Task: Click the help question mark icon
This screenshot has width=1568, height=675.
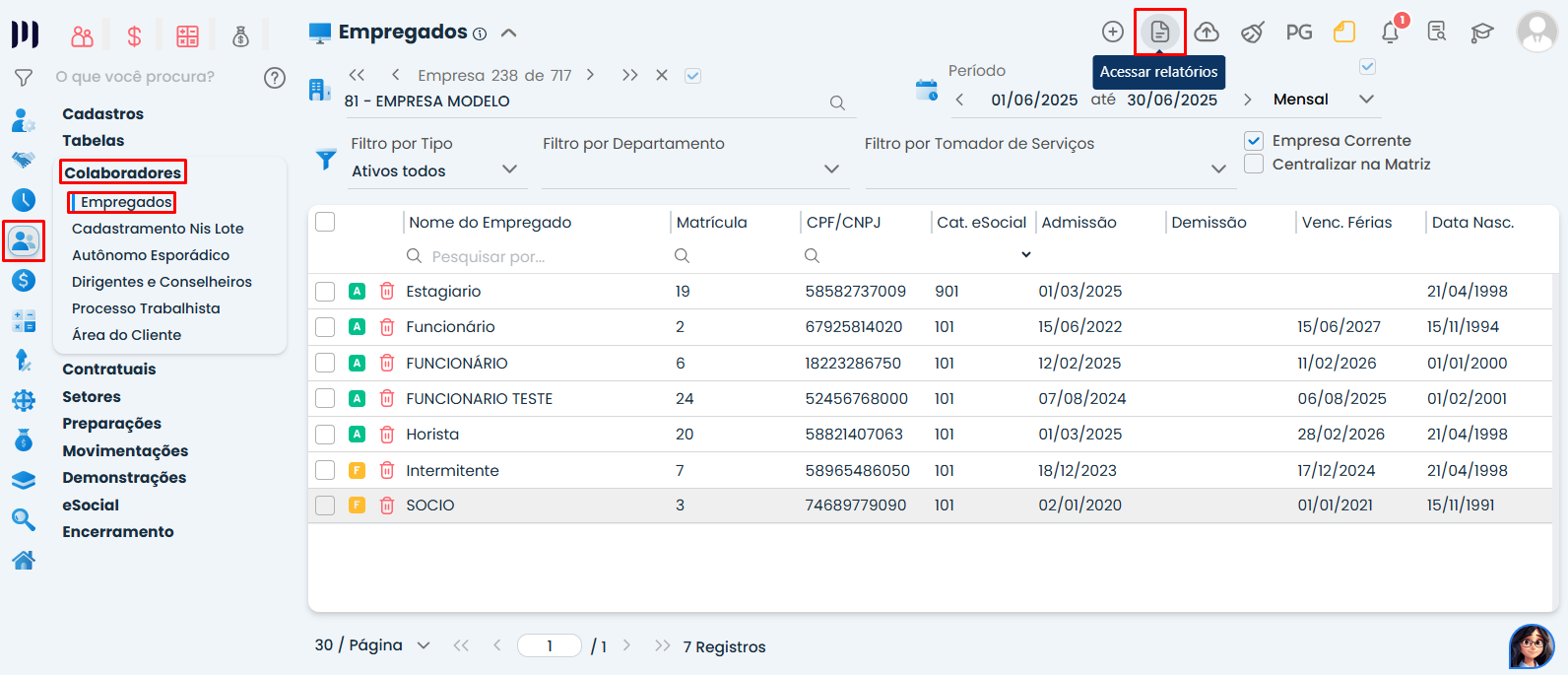Action: [x=275, y=78]
